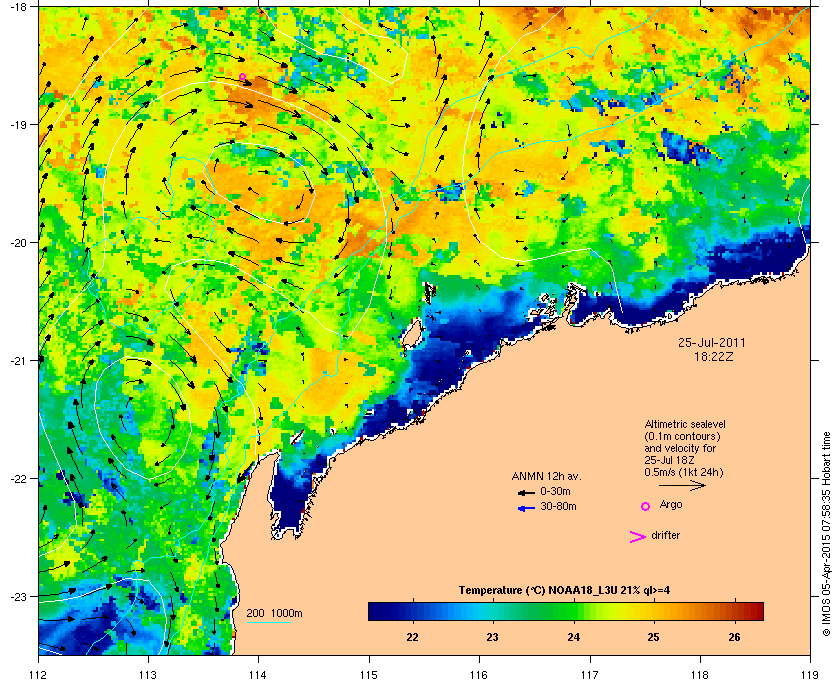
Task: Click the '30-80m' depth label
Action: [558, 506]
